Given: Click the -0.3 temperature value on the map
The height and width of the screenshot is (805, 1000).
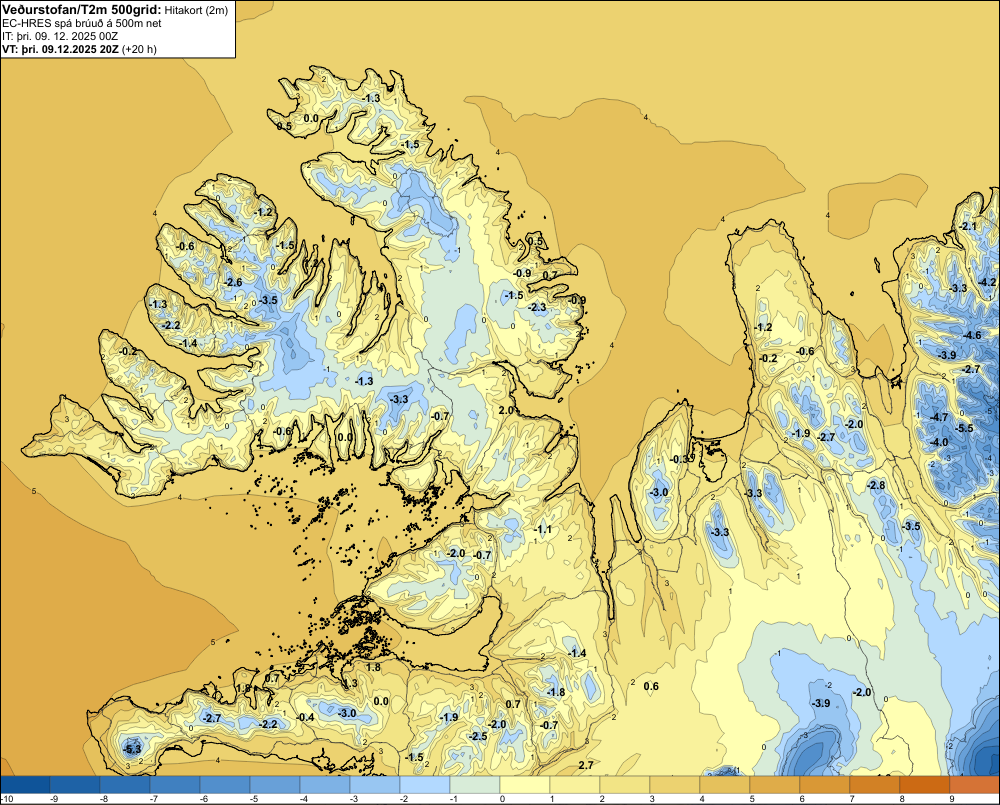Looking at the screenshot, I should 679,459.
